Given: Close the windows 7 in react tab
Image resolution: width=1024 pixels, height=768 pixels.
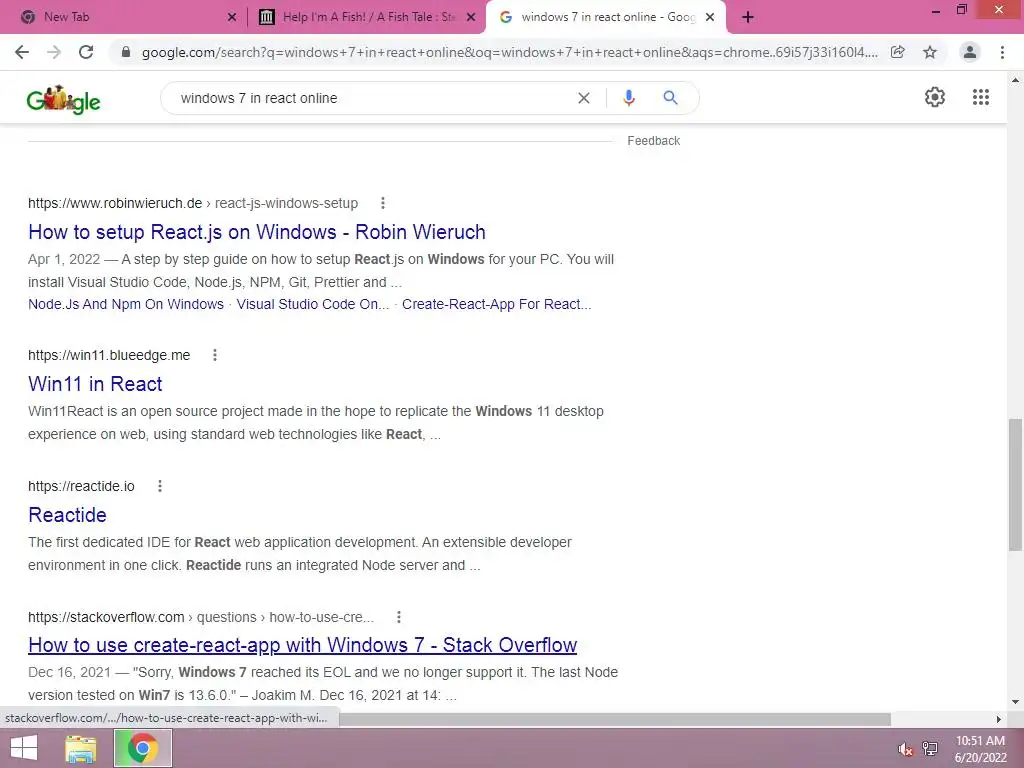Looking at the screenshot, I should click(x=710, y=17).
